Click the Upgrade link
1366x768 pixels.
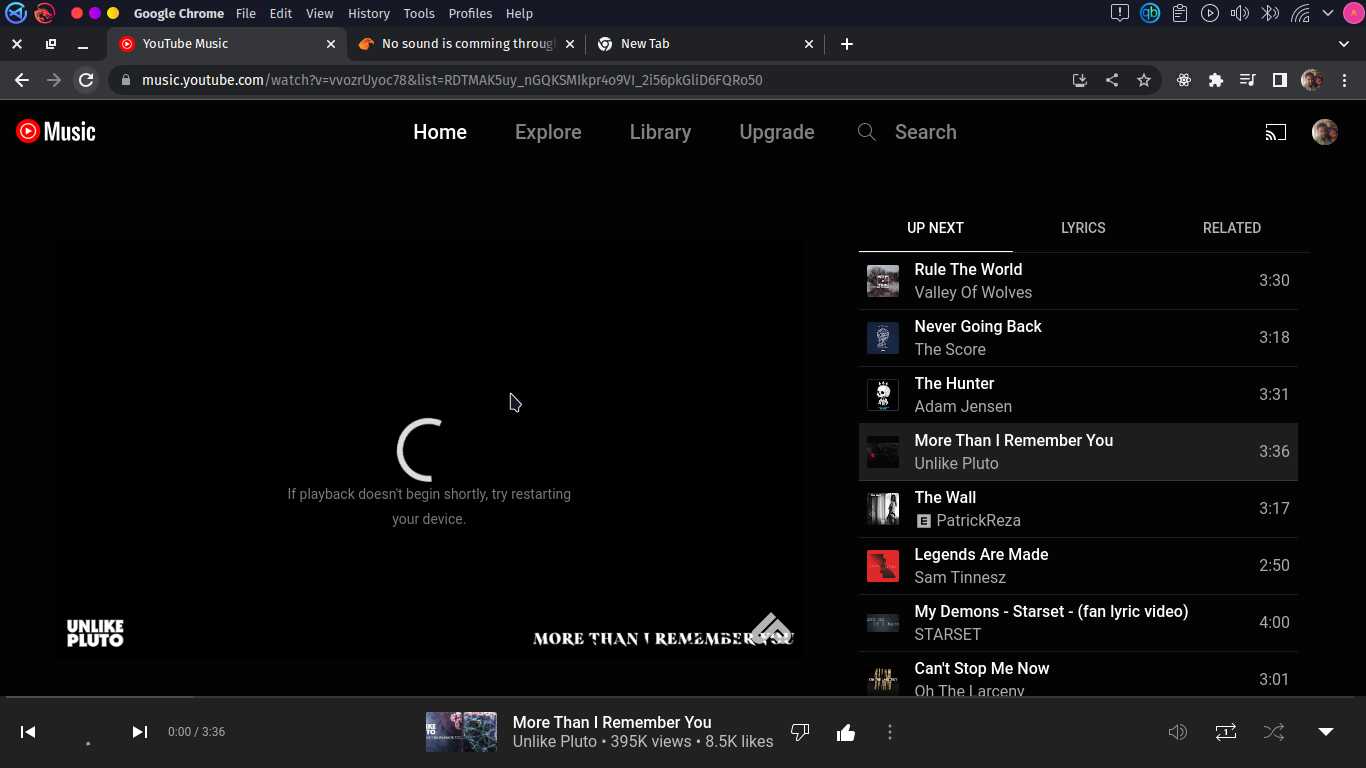point(777,132)
